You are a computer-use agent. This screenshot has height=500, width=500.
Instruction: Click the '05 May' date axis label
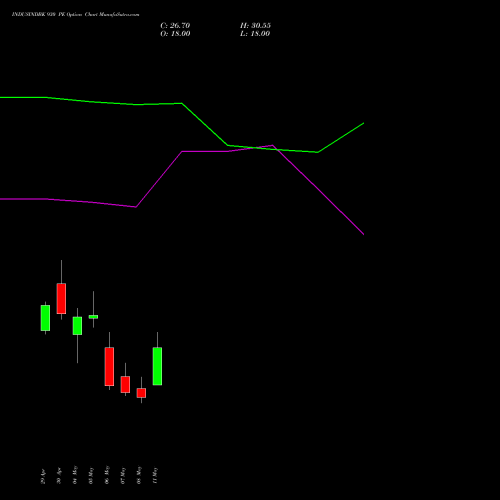pos(91,475)
